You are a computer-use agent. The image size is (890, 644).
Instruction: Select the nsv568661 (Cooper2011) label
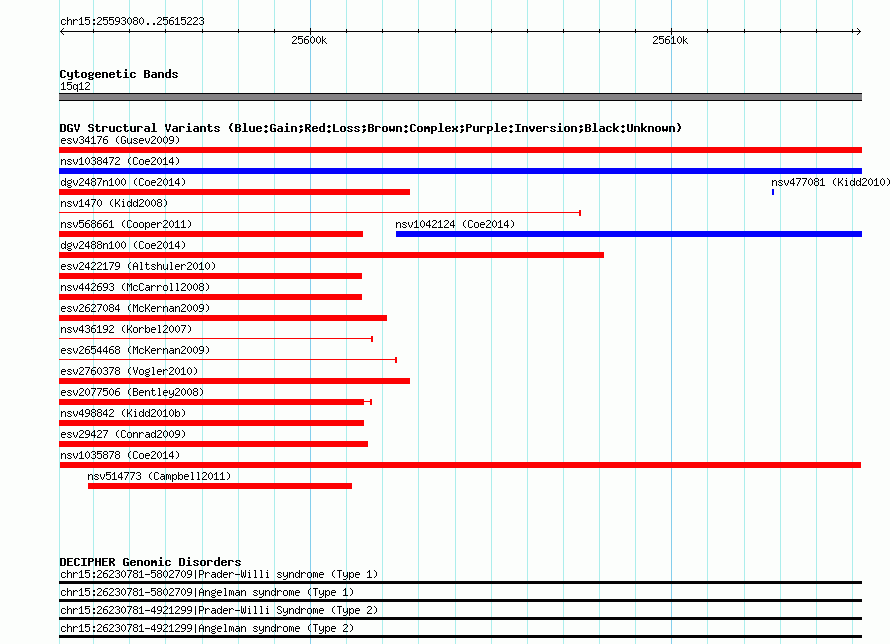click(126, 224)
